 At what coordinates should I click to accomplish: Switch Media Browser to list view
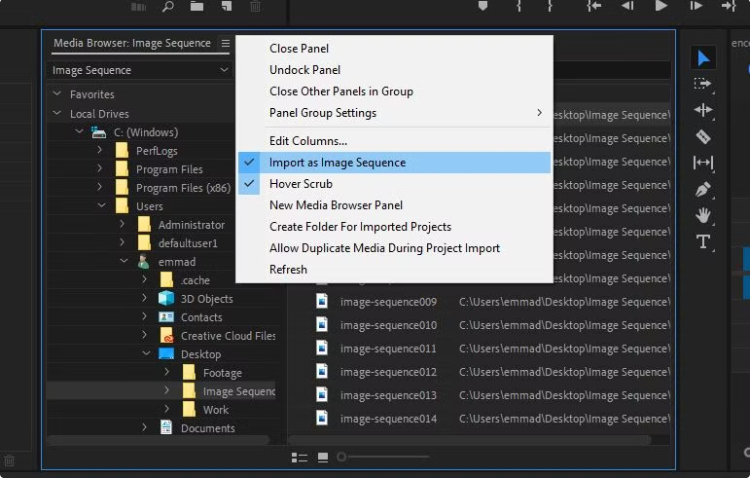coord(299,457)
